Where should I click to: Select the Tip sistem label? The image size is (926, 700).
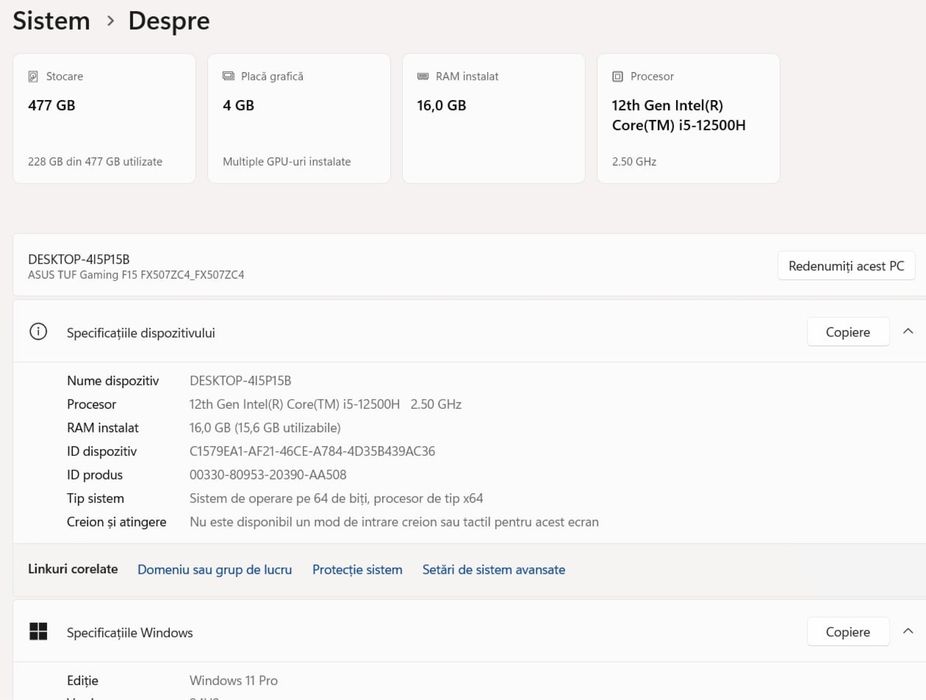[95, 499]
